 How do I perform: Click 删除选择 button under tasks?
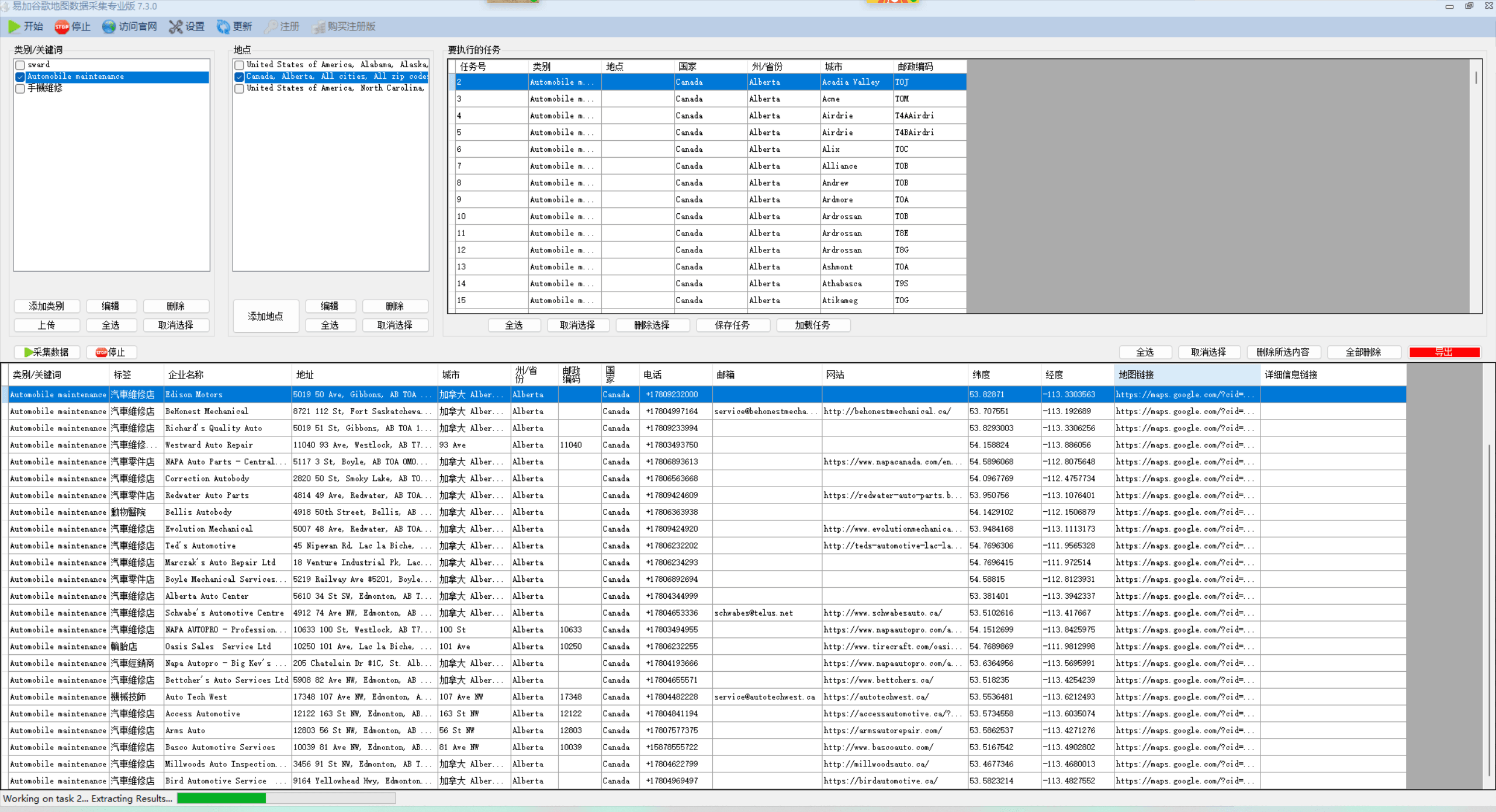[652, 325]
